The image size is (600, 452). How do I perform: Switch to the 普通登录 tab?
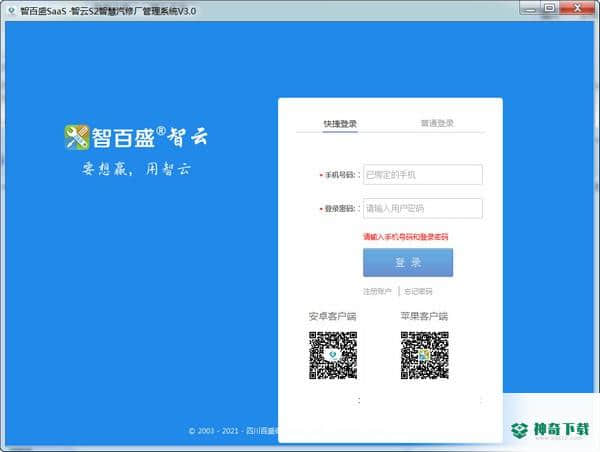tap(437, 123)
